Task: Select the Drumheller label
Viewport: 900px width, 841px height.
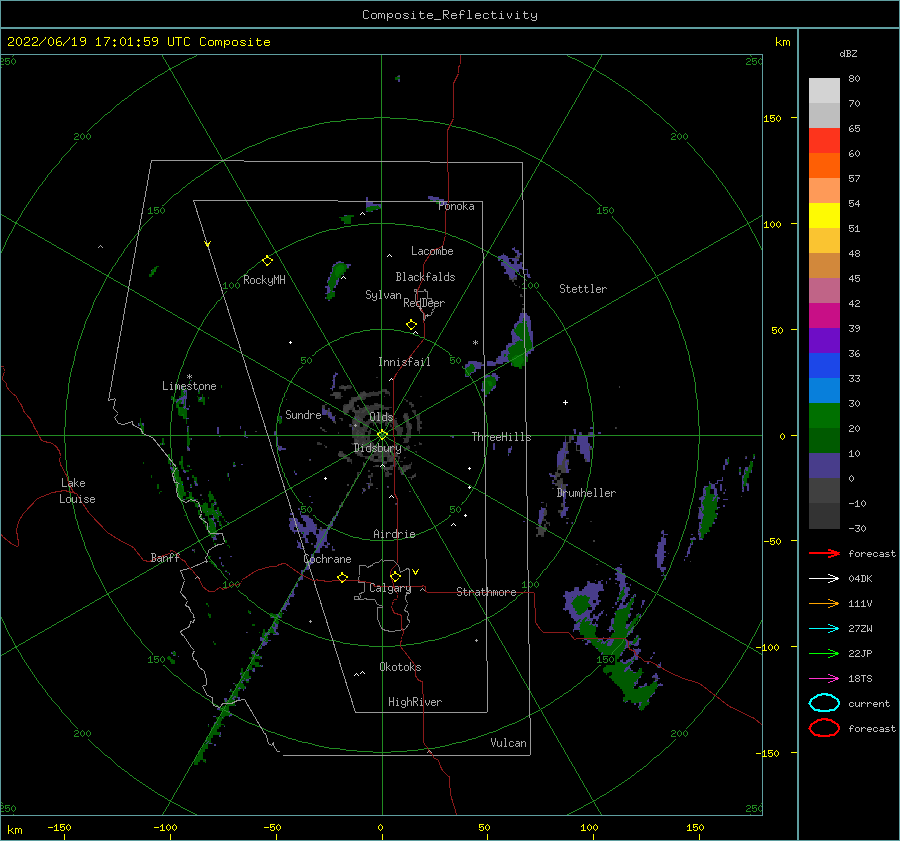Action: pos(586,493)
